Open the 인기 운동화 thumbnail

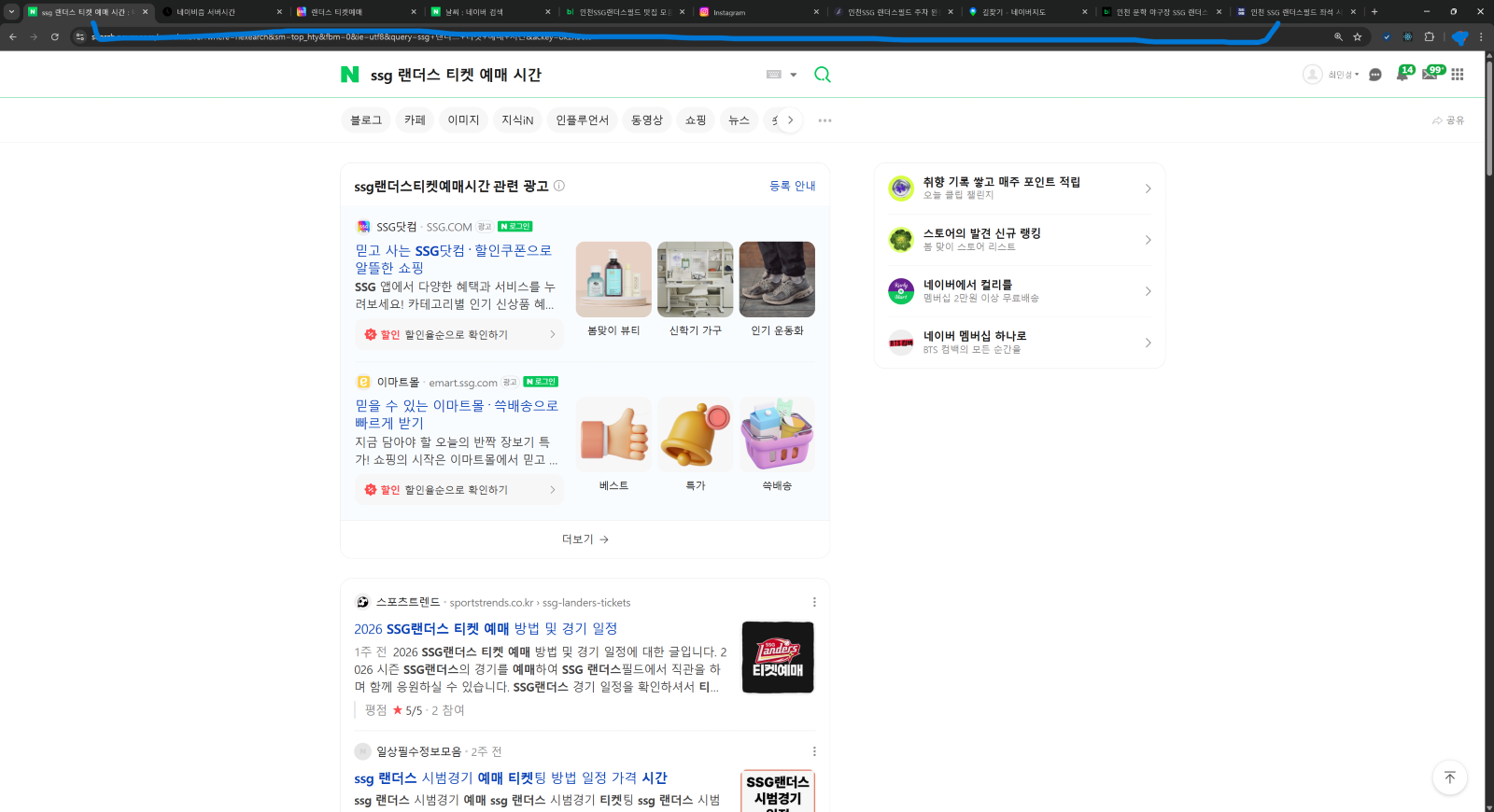coord(777,280)
